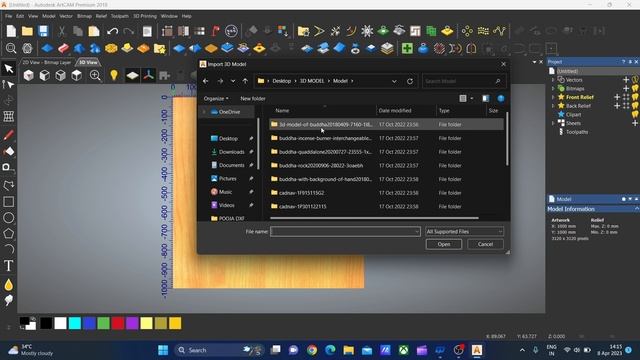Select the Create Circle tool in left toolbar
The width and height of the screenshot is (640, 360).
click(x=9, y=218)
